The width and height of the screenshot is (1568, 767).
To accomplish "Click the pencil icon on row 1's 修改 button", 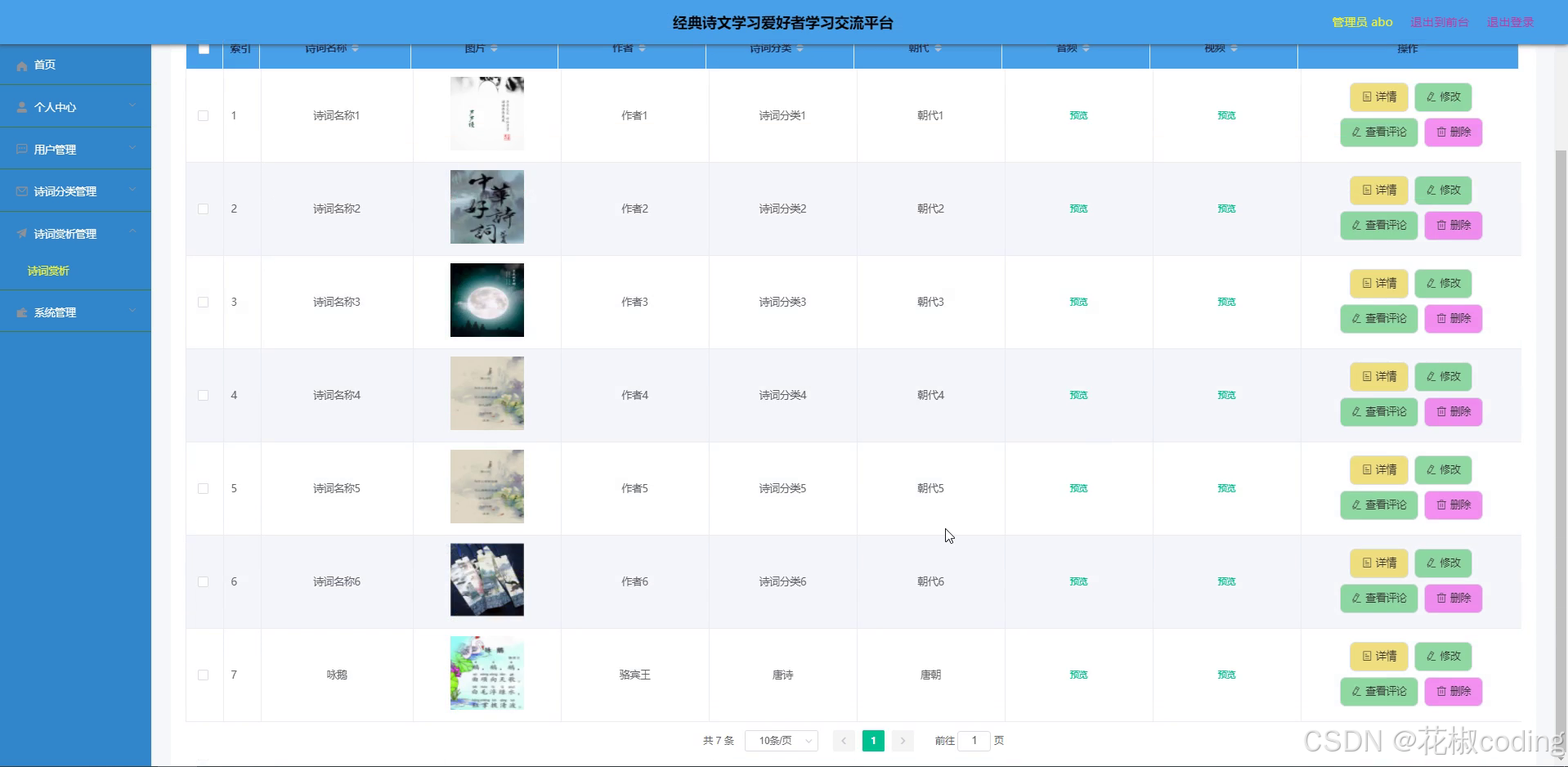I will click(1431, 96).
